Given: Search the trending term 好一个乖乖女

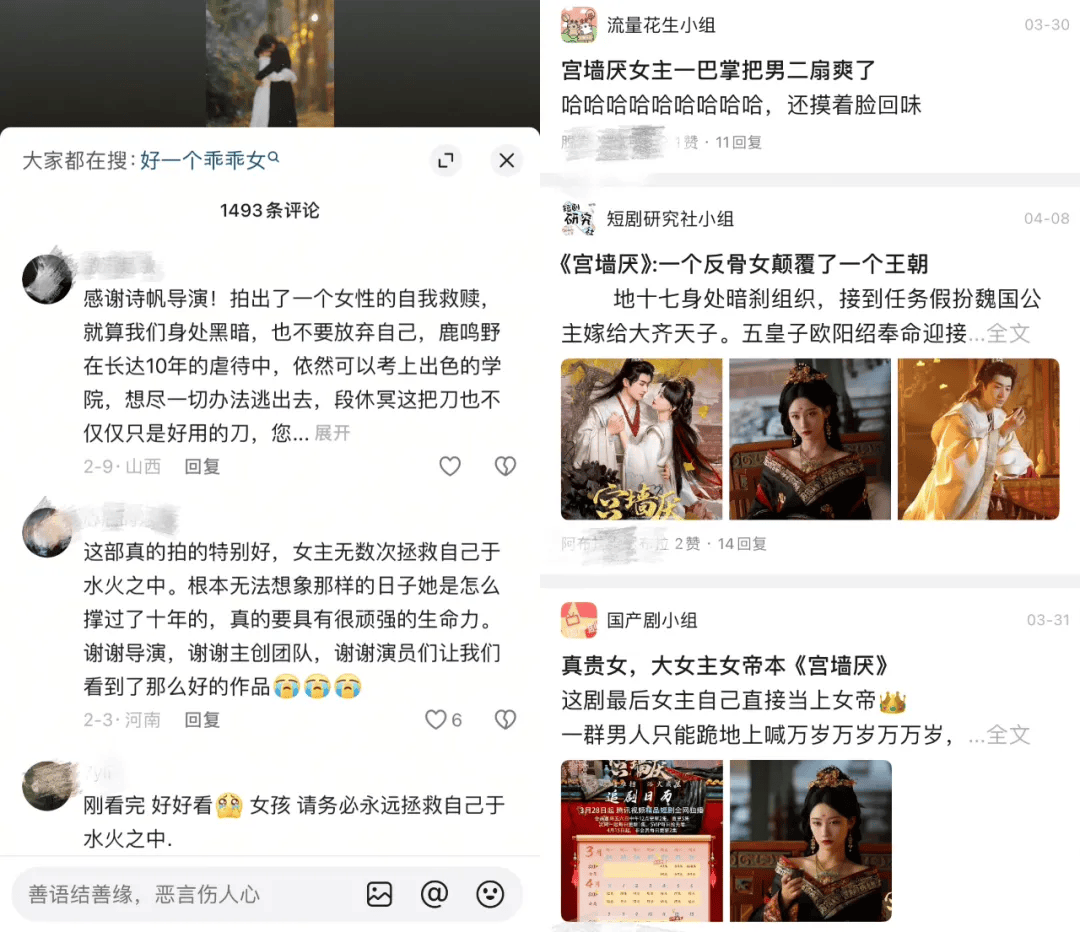Looking at the screenshot, I should (x=209, y=160).
